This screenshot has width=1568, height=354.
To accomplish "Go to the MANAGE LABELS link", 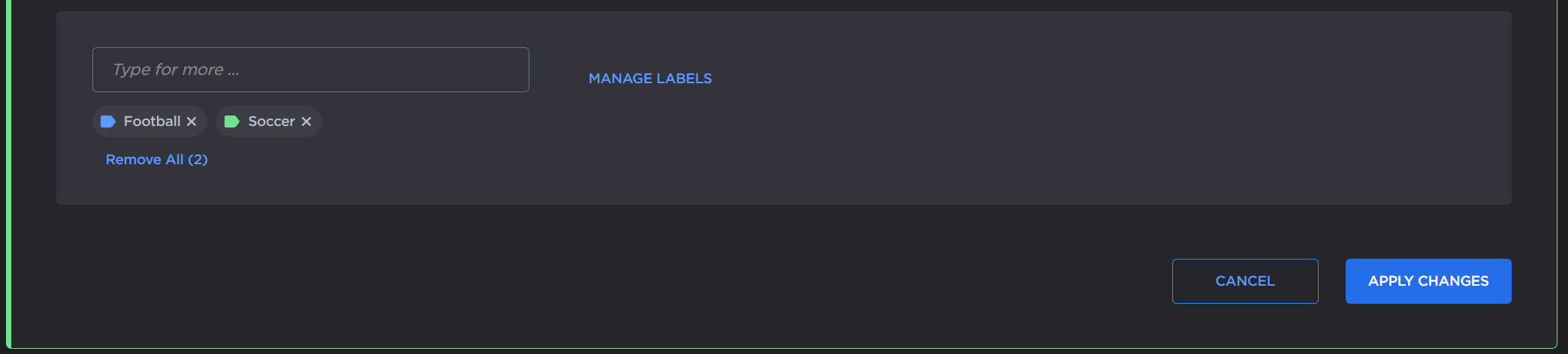I will (650, 79).
